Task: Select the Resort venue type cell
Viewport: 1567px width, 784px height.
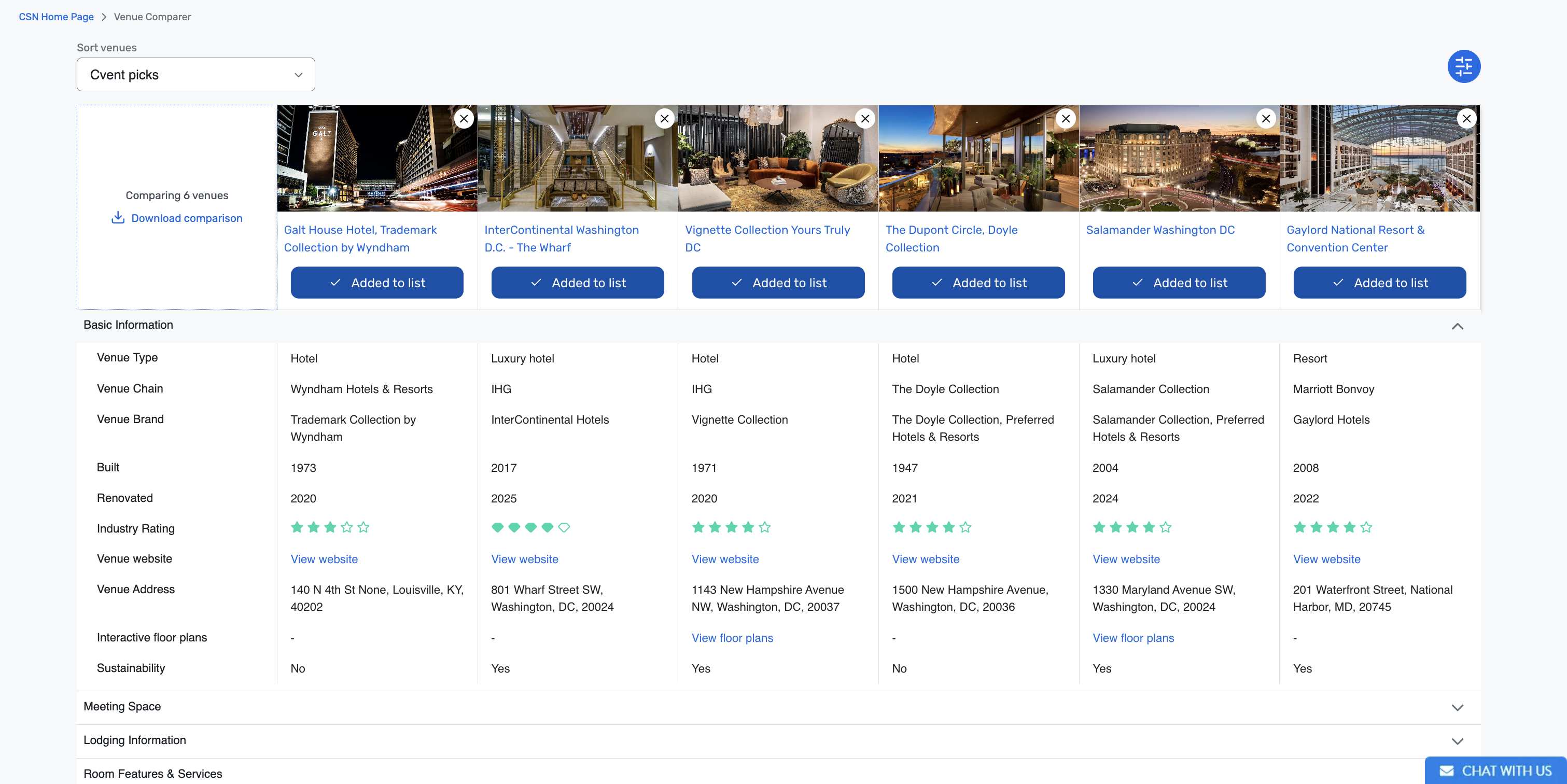Action: pyautogui.click(x=1310, y=358)
